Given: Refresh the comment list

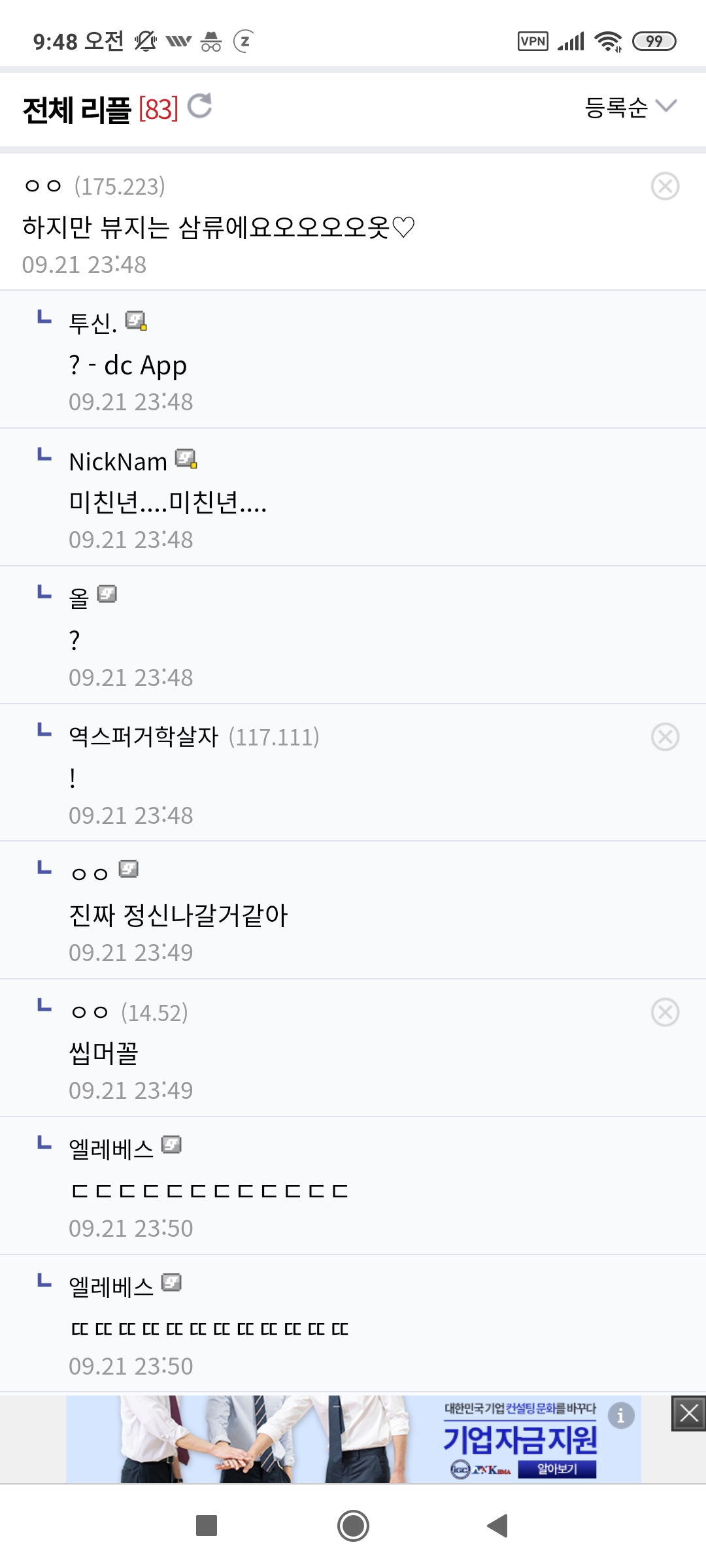Looking at the screenshot, I should [199, 106].
